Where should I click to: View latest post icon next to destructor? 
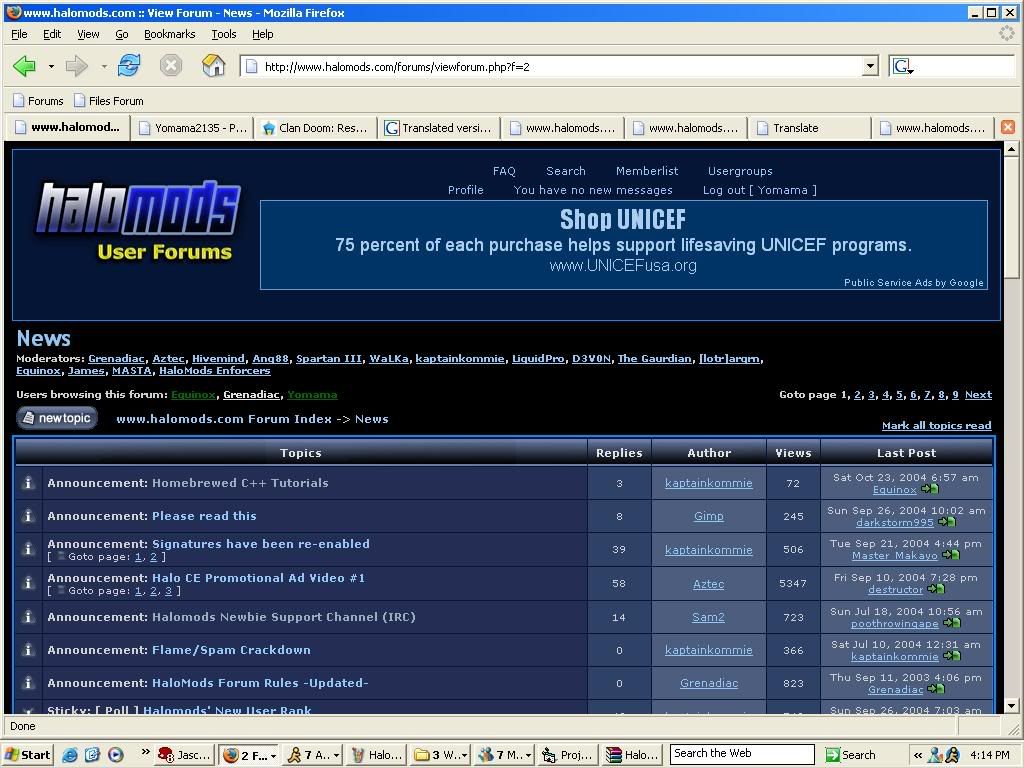936,589
